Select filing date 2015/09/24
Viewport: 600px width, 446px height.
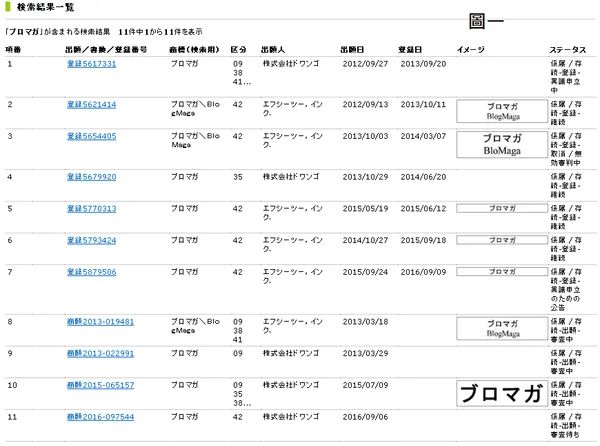click(365, 272)
